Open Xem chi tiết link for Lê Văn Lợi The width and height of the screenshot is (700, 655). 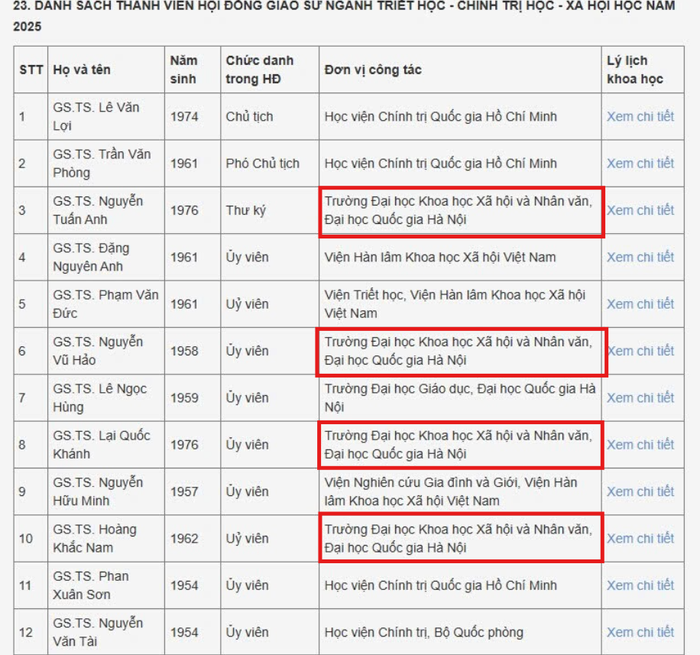[640, 117]
